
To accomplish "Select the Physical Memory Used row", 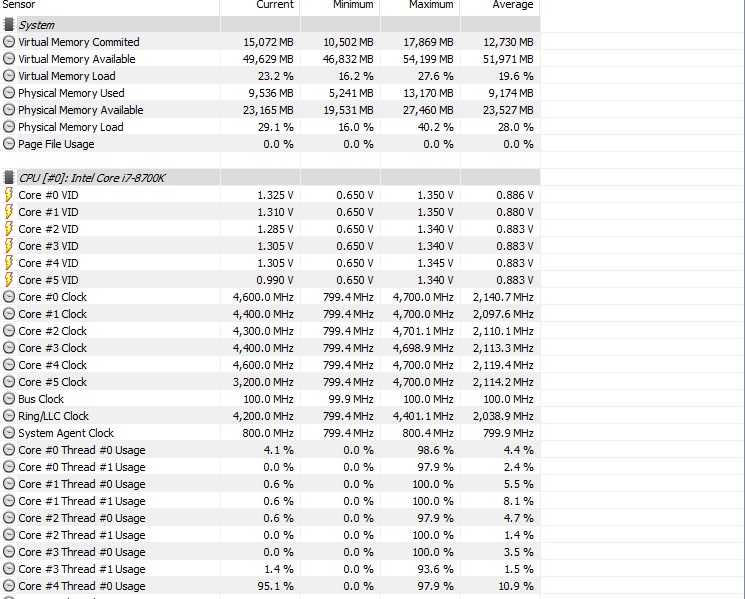I will pos(270,93).
